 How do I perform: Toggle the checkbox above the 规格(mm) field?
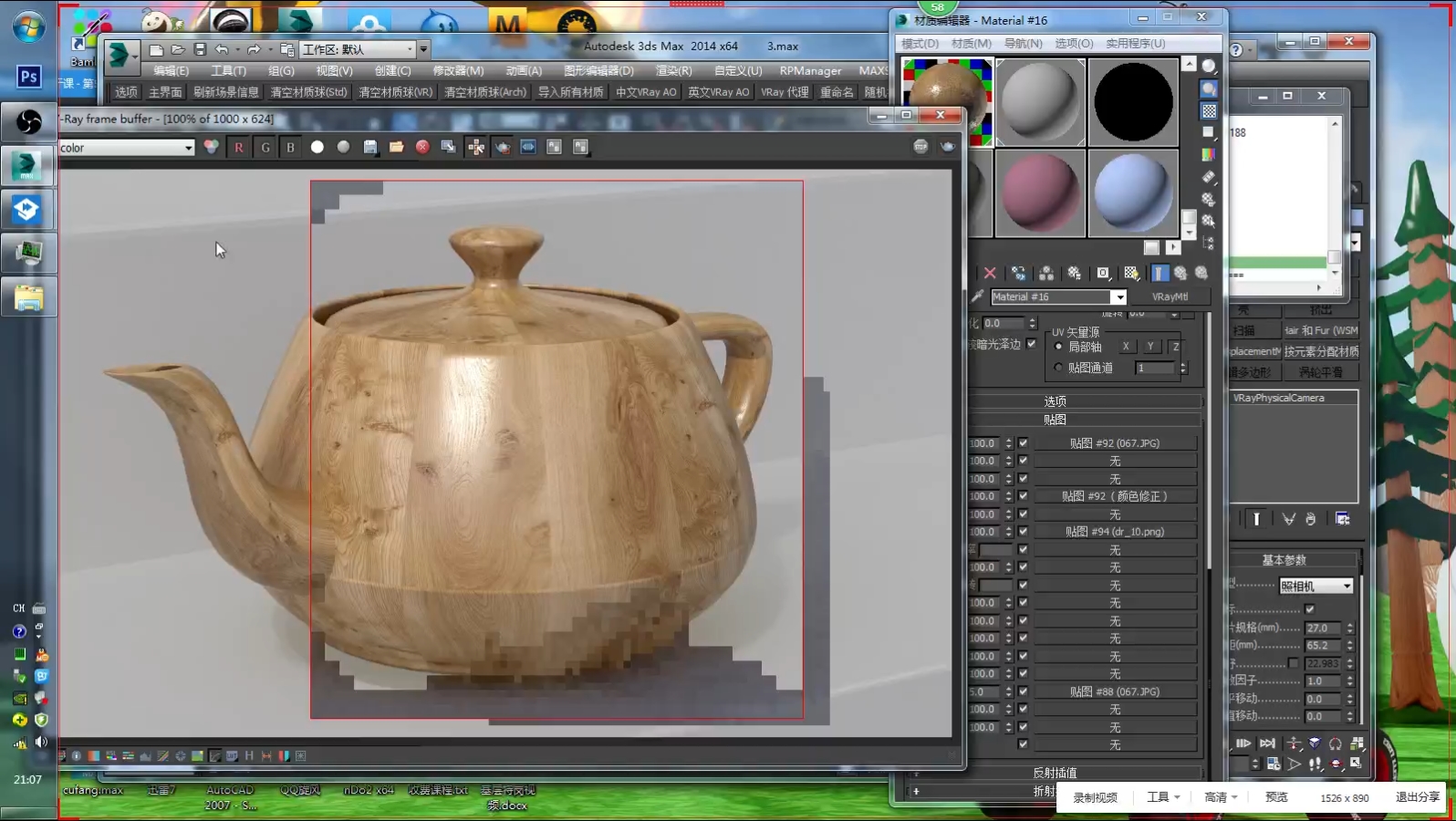click(1310, 609)
